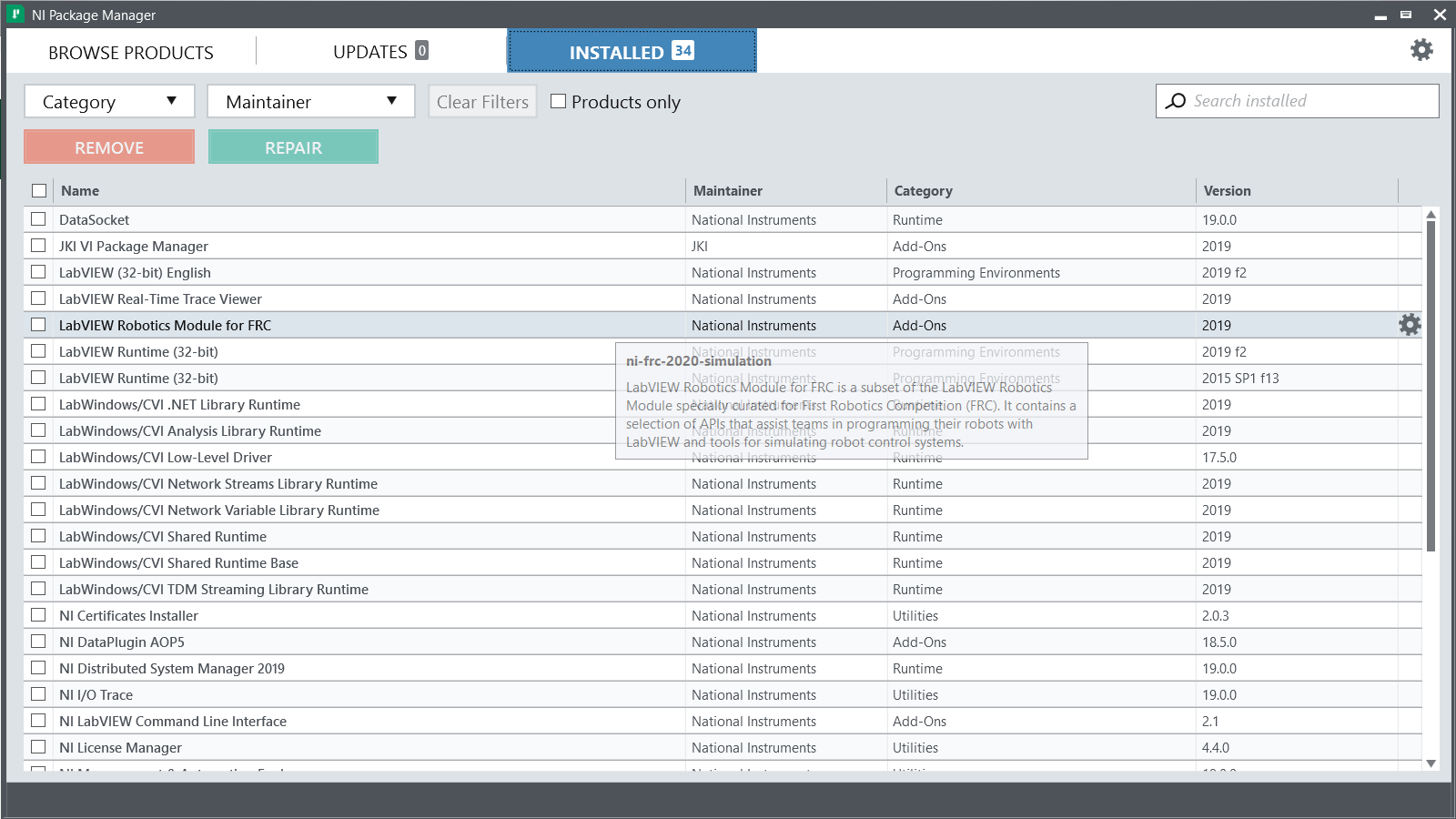This screenshot has width=1456, height=819.
Task: Open the Updates tab
Action: [380, 51]
